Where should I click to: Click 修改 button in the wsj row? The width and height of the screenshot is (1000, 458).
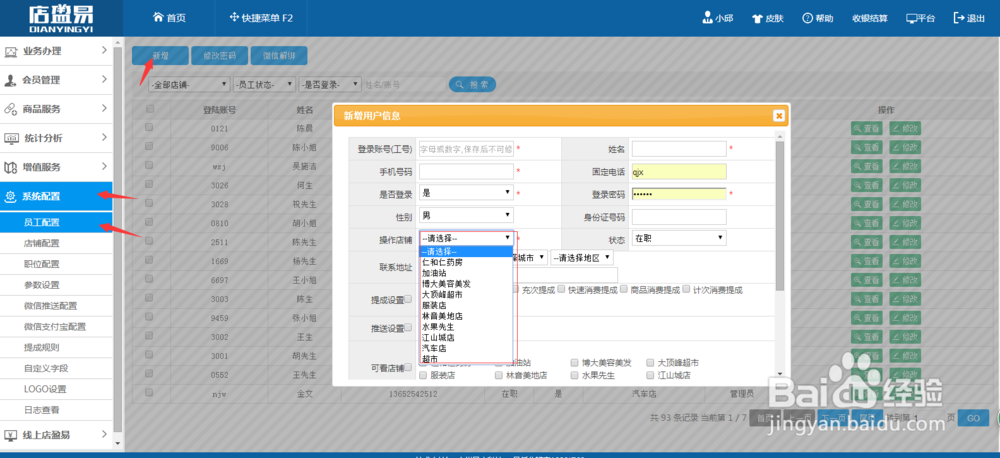pos(906,166)
